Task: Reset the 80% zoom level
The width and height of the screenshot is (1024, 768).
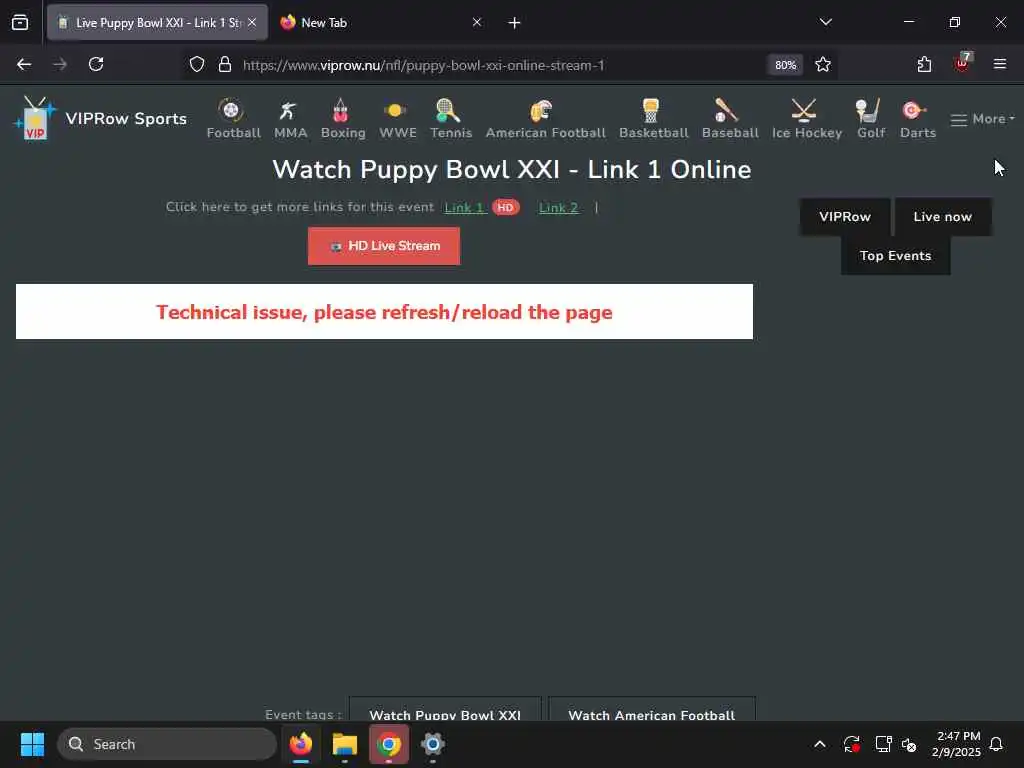Action: (x=785, y=65)
